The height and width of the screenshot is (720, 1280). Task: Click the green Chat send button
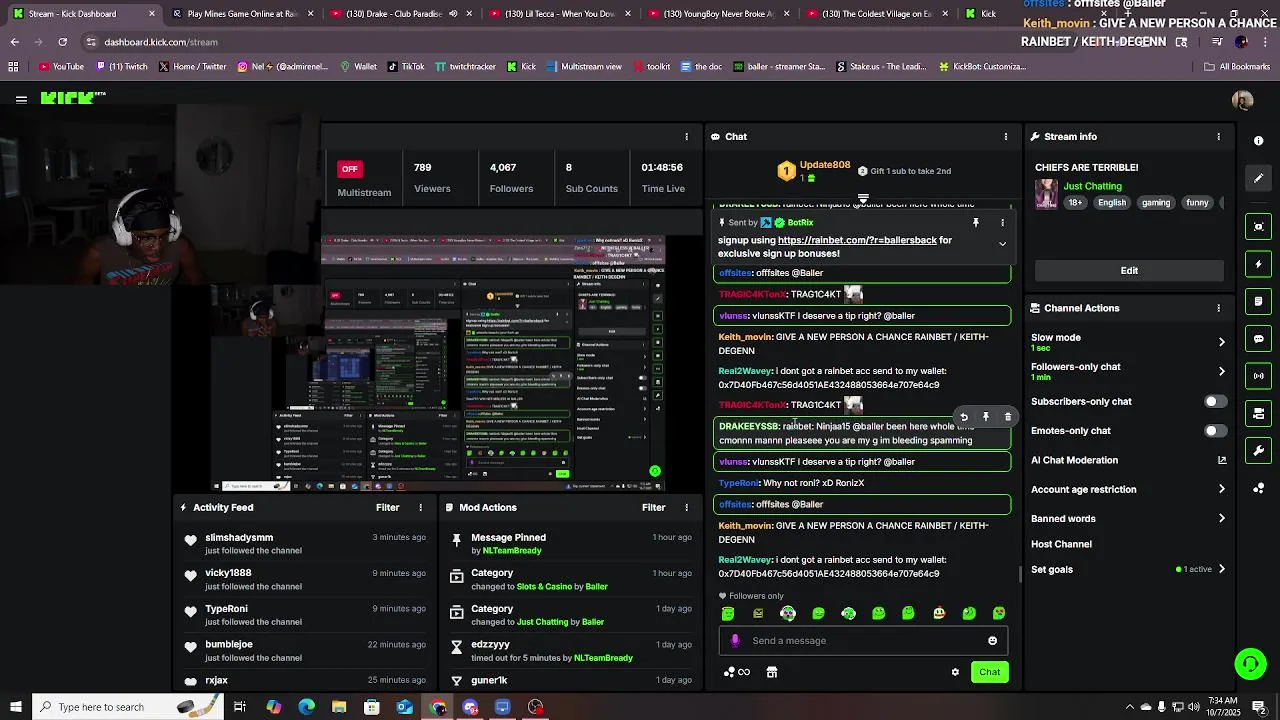989,672
